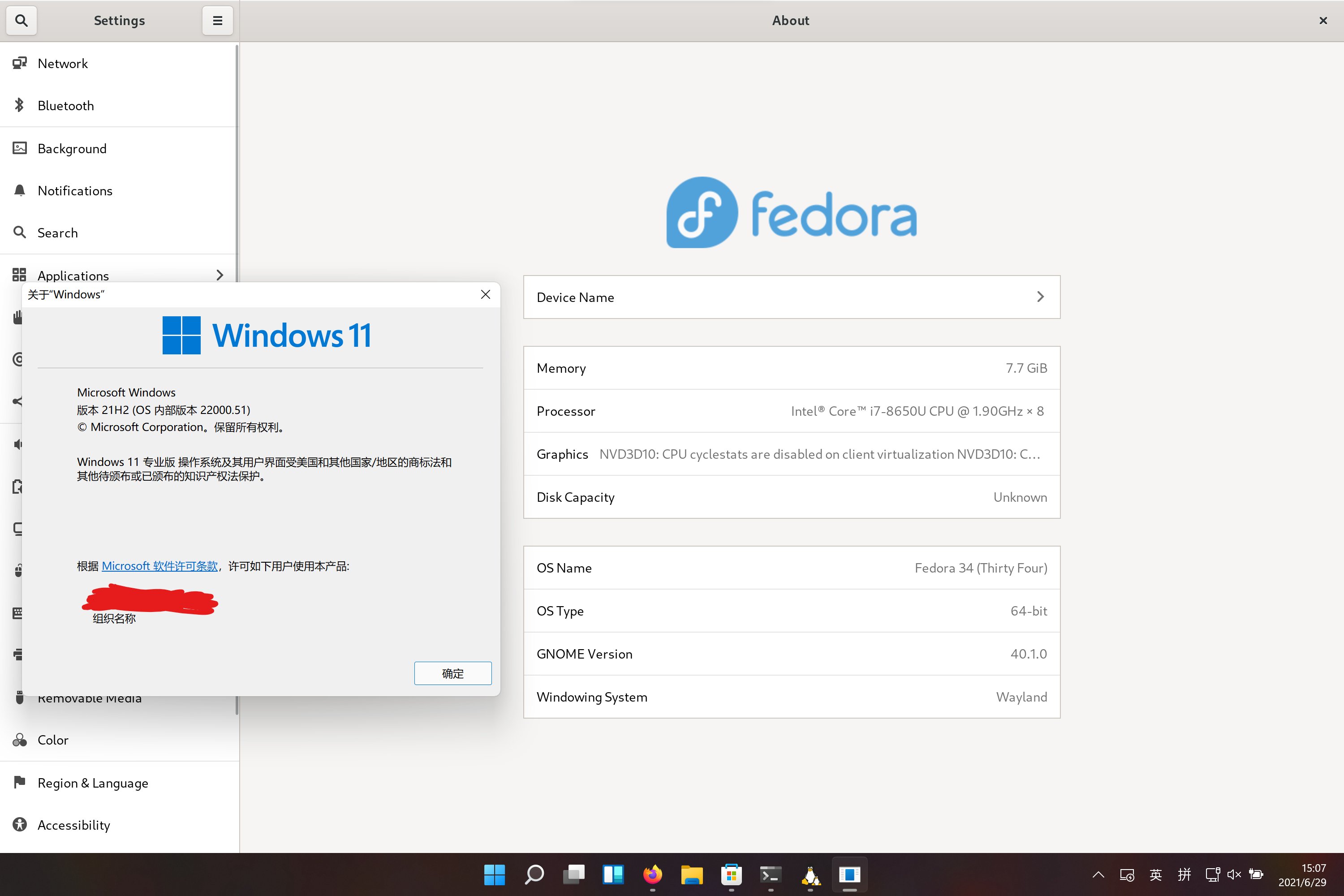
Task: Click the 英 input language indicator
Action: (1155, 874)
